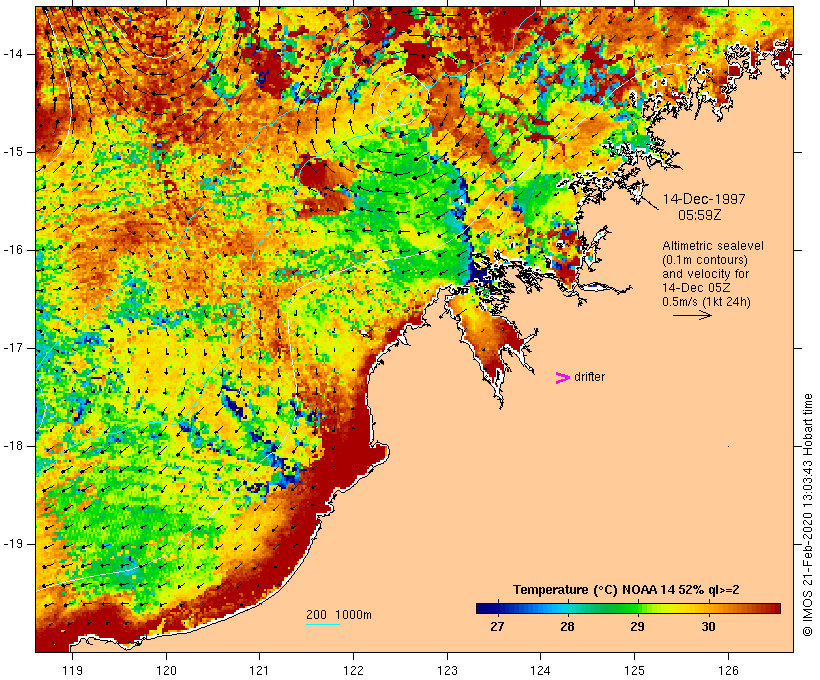Click latitude axis label '-15'
The height and width of the screenshot is (680, 820).
click(13, 152)
